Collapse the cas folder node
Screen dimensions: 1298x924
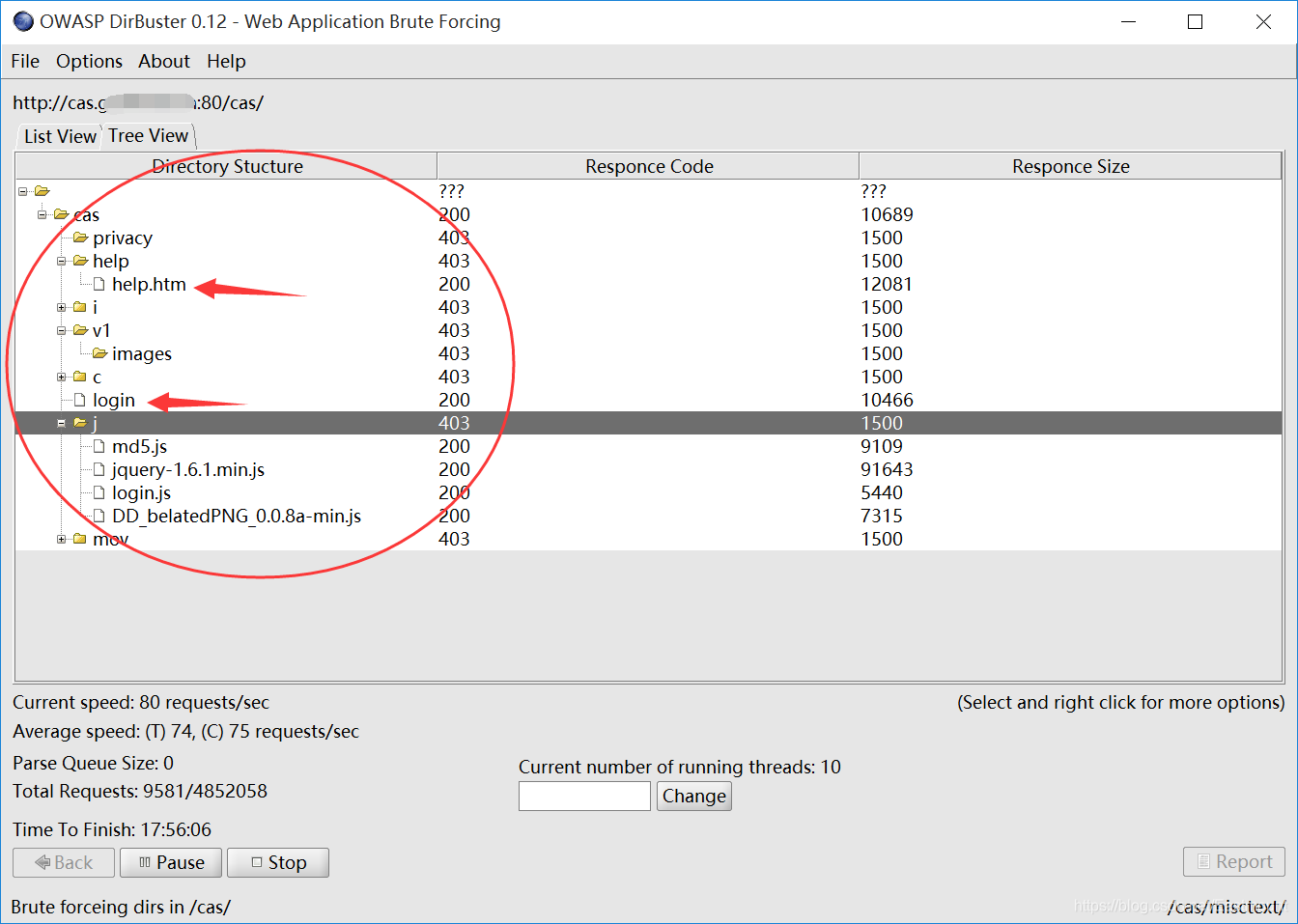pyautogui.click(x=42, y=214)
